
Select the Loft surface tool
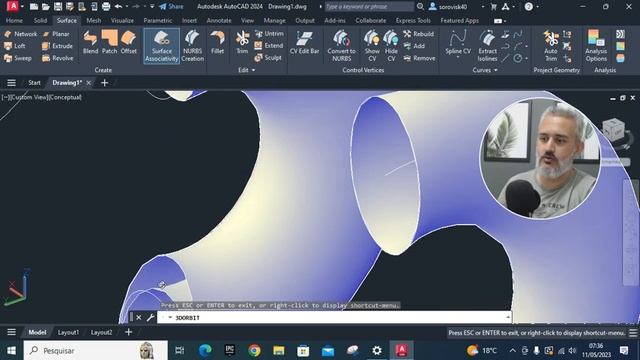(x=15, y=46)
